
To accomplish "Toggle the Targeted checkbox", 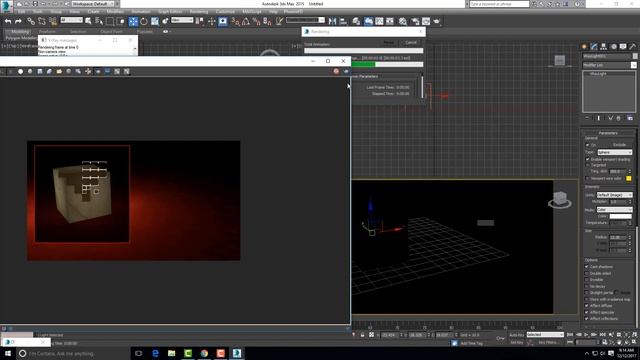I will (587, 165).
